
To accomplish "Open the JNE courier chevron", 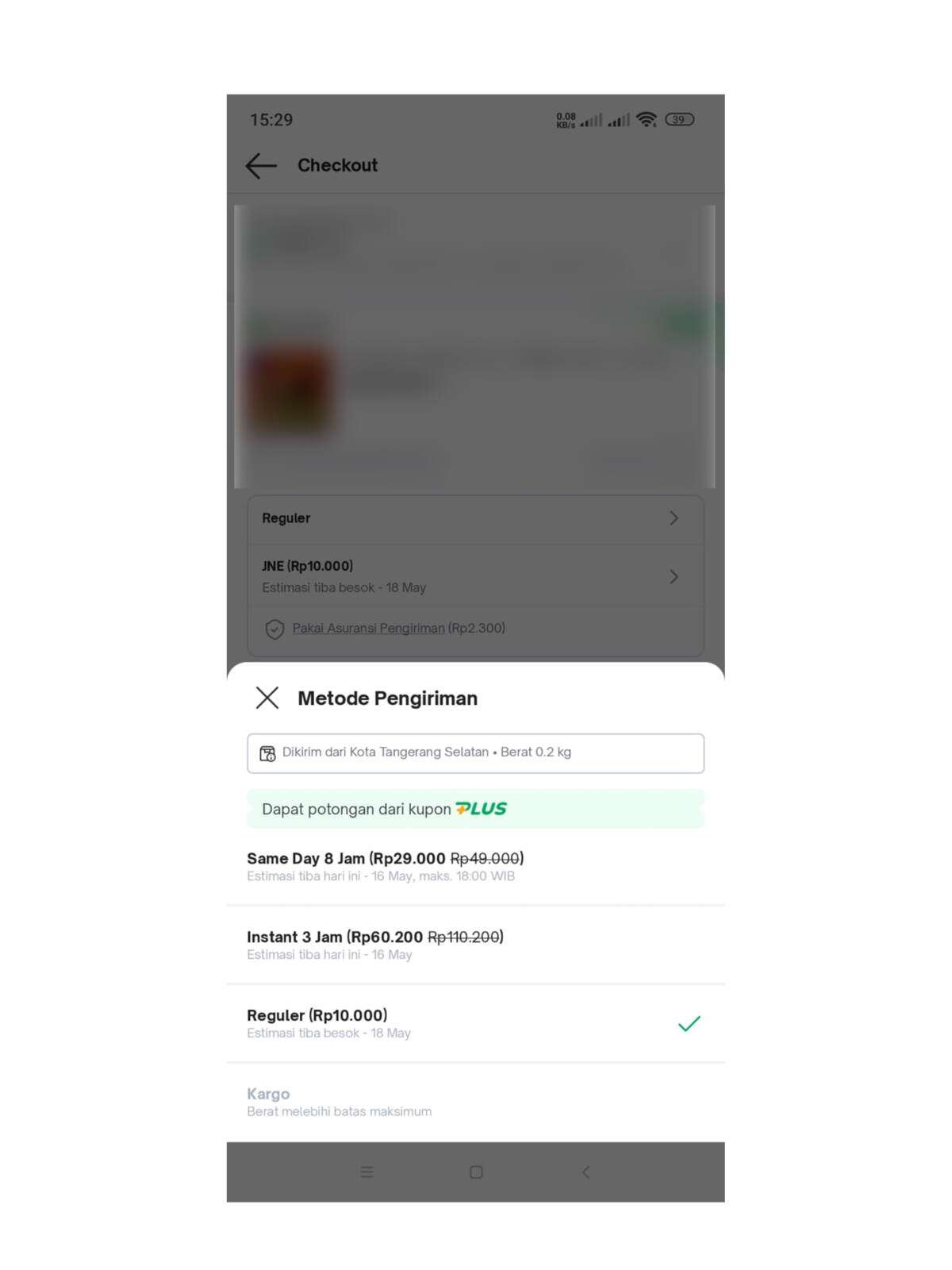I will coord(674,576).
